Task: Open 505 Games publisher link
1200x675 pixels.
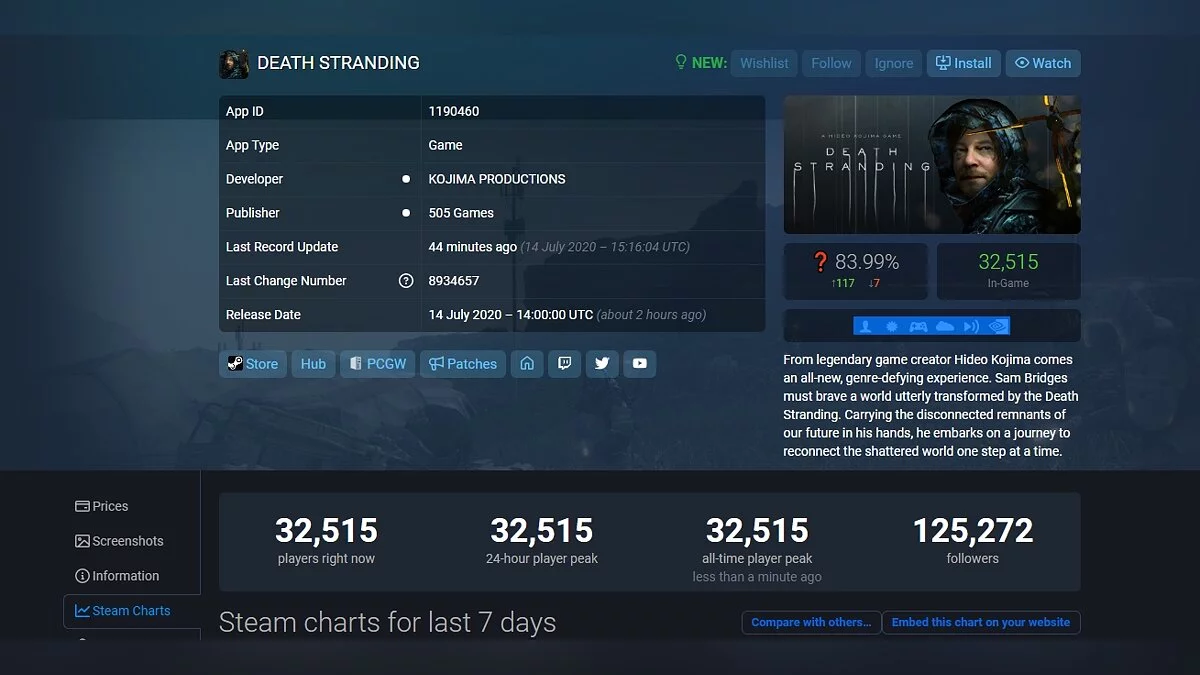Action: coord(461,213)
